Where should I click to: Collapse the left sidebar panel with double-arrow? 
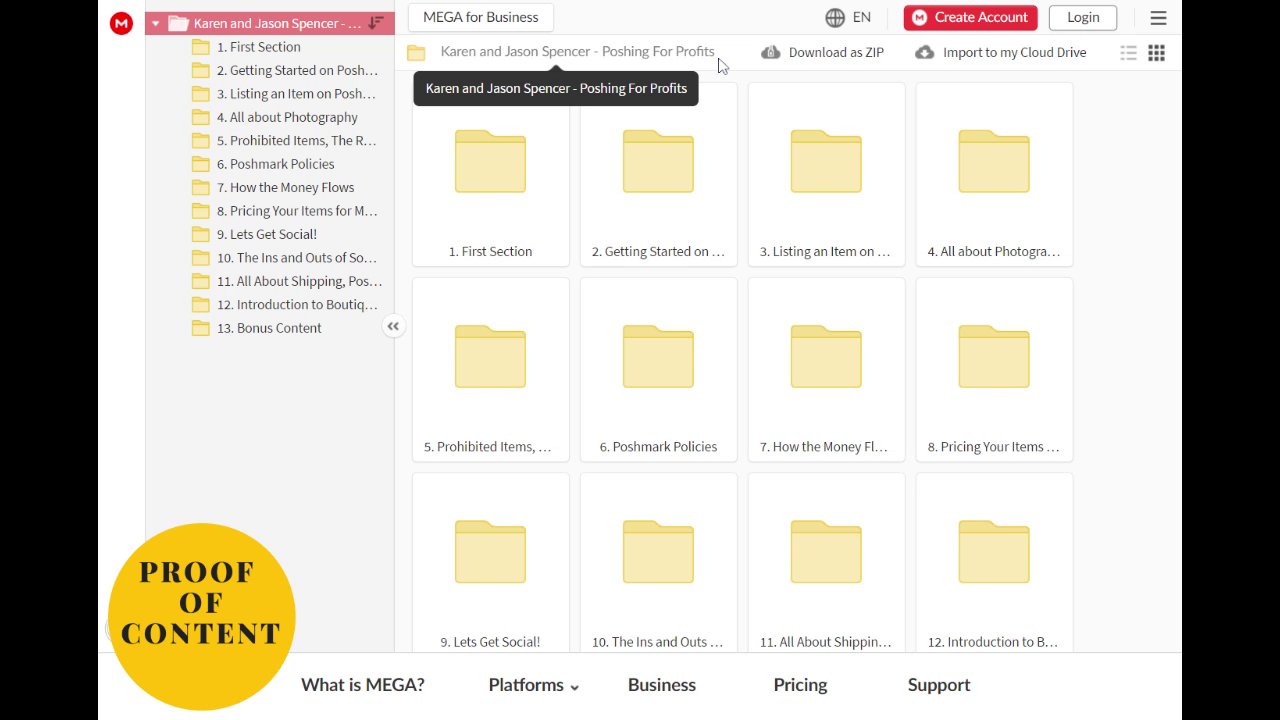[393, 326]
